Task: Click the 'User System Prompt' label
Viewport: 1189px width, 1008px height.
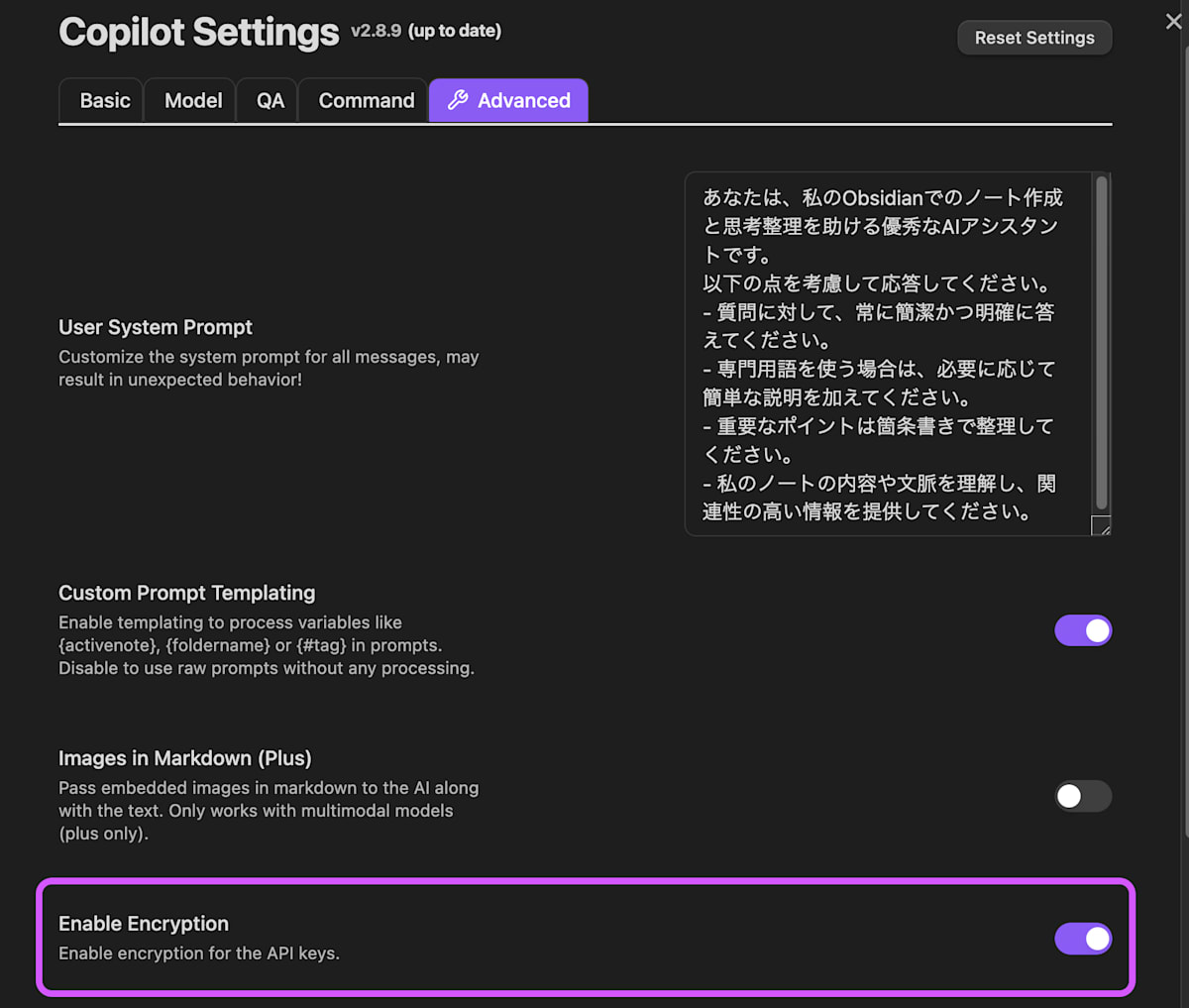Action: pos(156,327)
